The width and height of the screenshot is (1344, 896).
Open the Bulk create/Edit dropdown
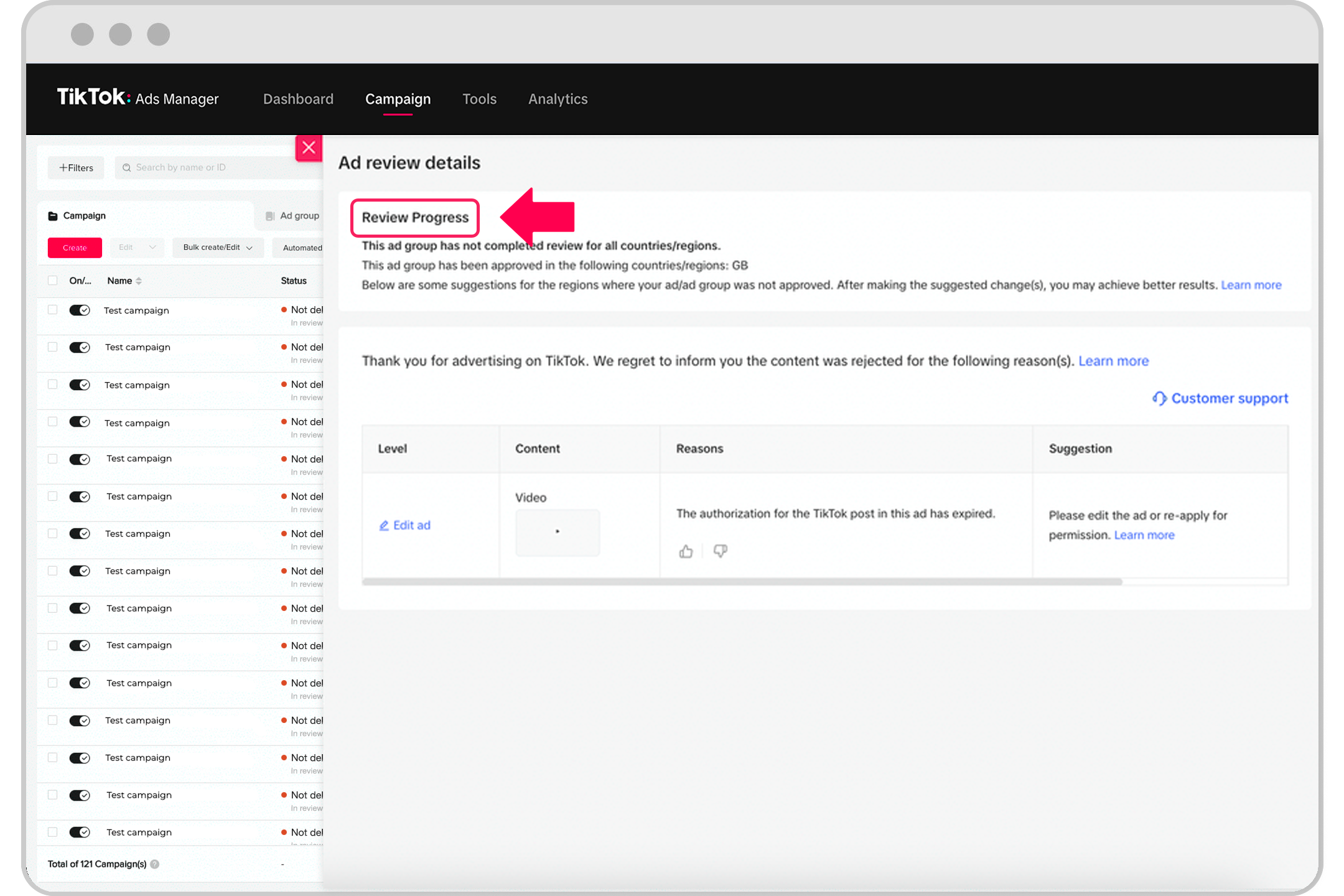(x=218, y=248)
